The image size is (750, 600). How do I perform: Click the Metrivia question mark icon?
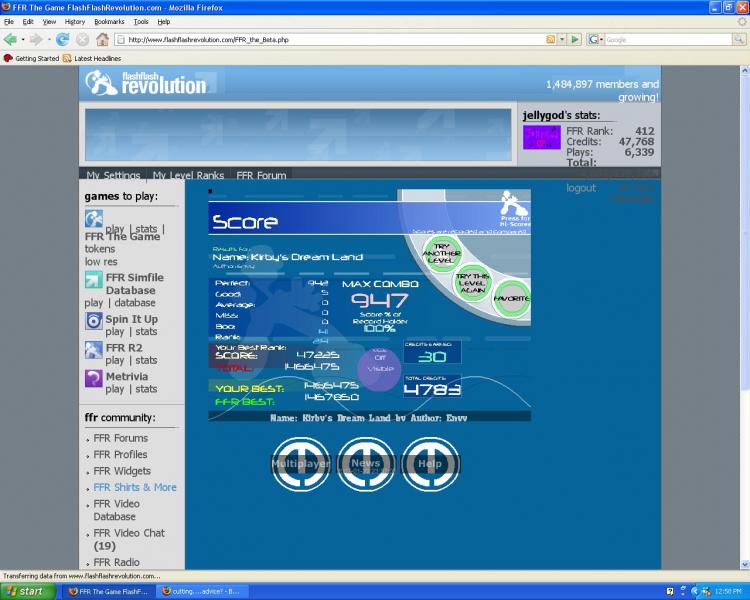(93, 379)
